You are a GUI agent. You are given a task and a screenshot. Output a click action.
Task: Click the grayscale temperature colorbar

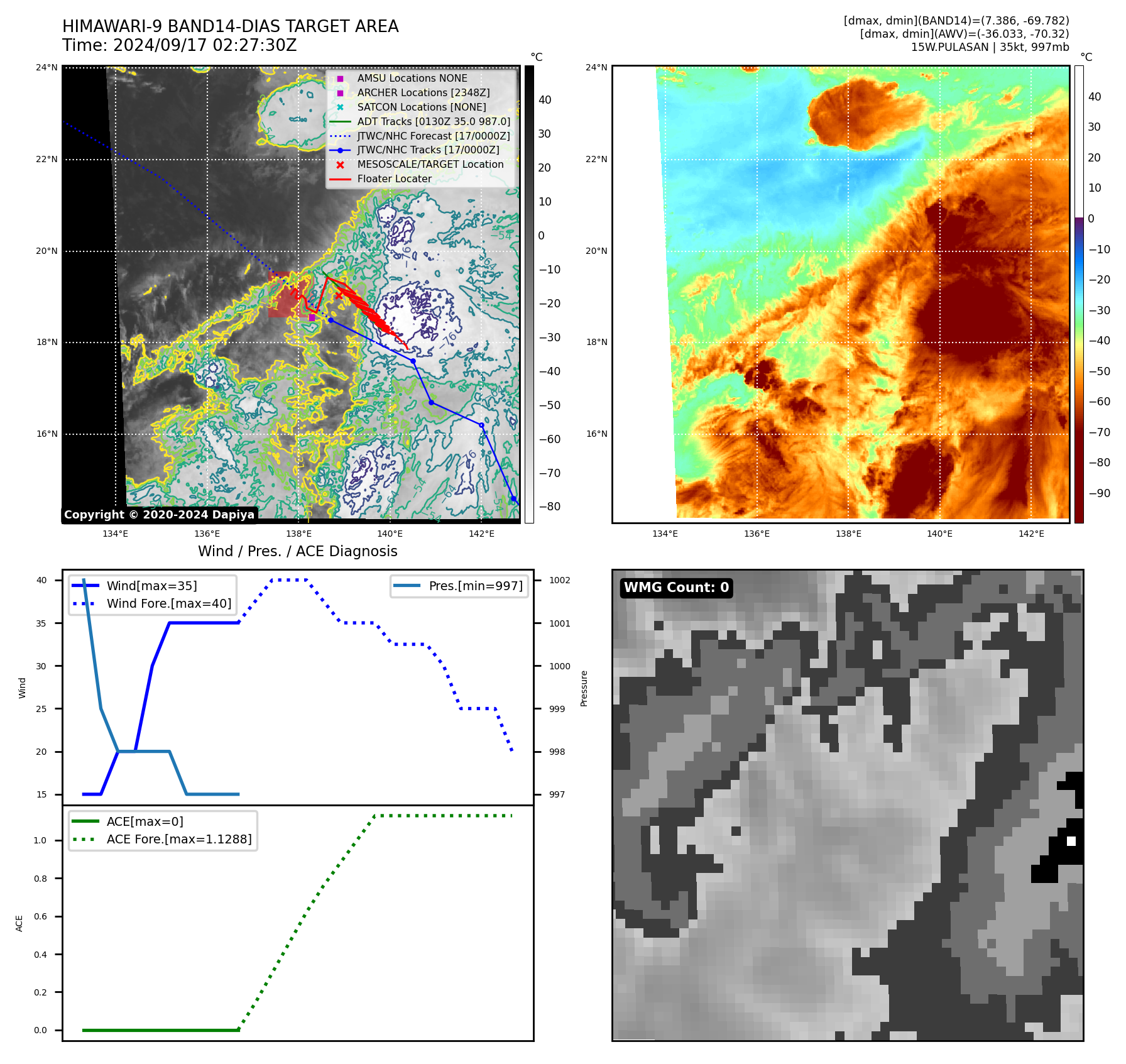pos(529,294)
